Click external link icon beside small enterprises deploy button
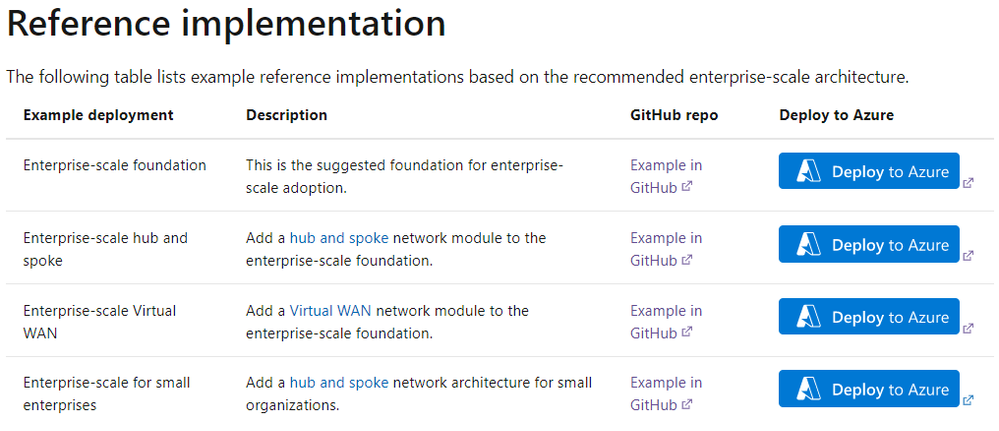This screenshot has height=431, width=999. [968, 400]
